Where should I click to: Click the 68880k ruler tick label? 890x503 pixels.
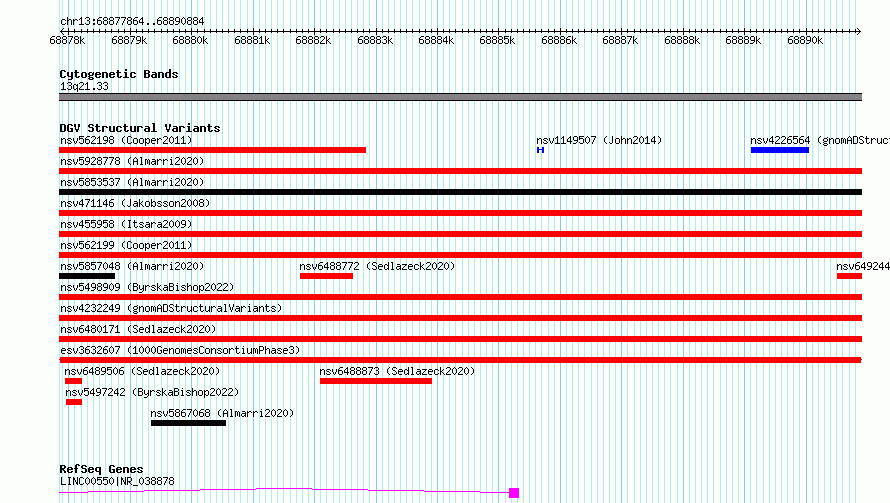[x=190, y=40]
